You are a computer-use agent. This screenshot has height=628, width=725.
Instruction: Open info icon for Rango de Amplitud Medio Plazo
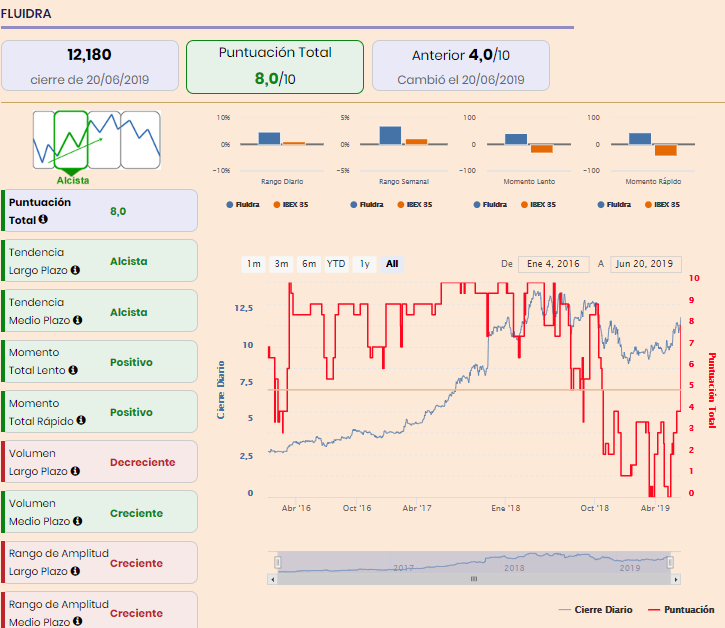pos(78,621)
